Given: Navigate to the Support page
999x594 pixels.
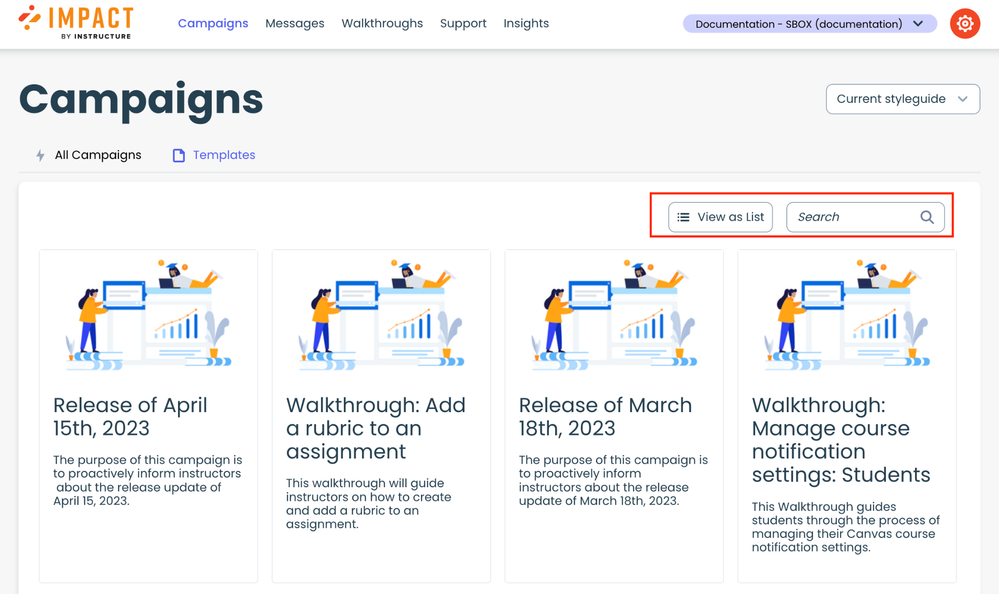Looking at the screenshot, I should tap(463, 23).
